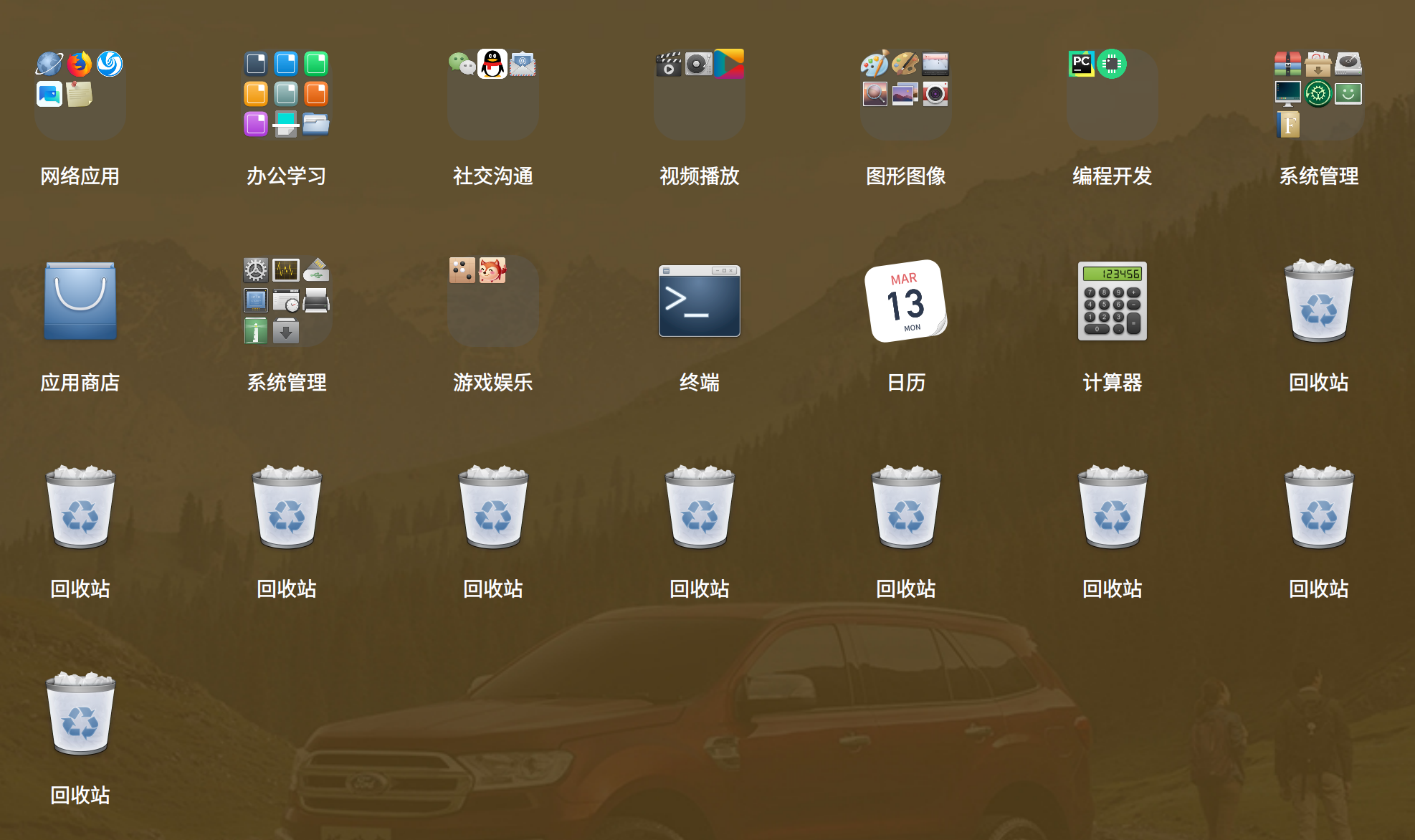The height and width of the screenshot is (840, 1415).
Task: Open the leftmost 回收站 in the third row
Action: click(80, 507)
